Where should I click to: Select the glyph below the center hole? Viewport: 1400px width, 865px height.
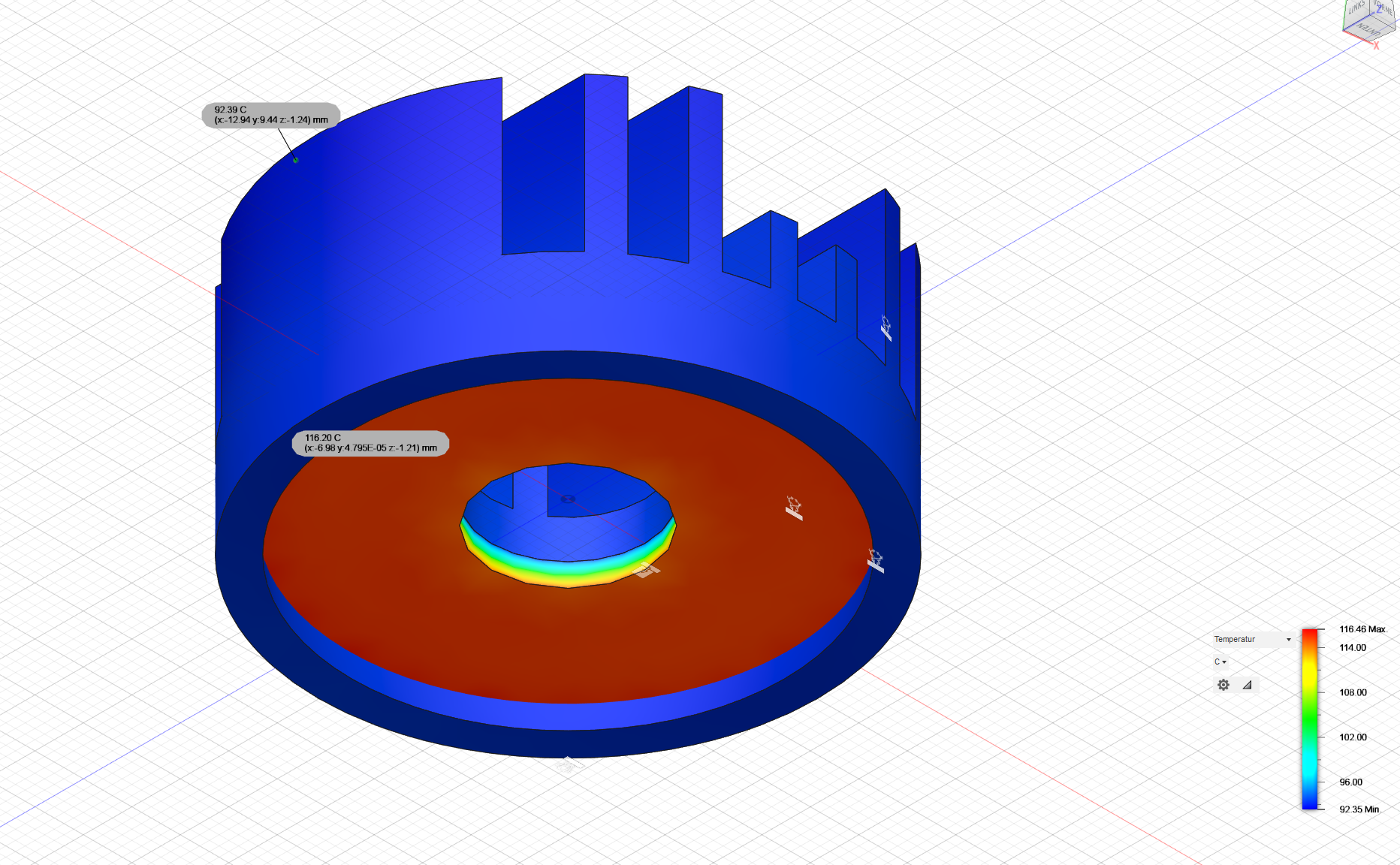pos(646,571)
